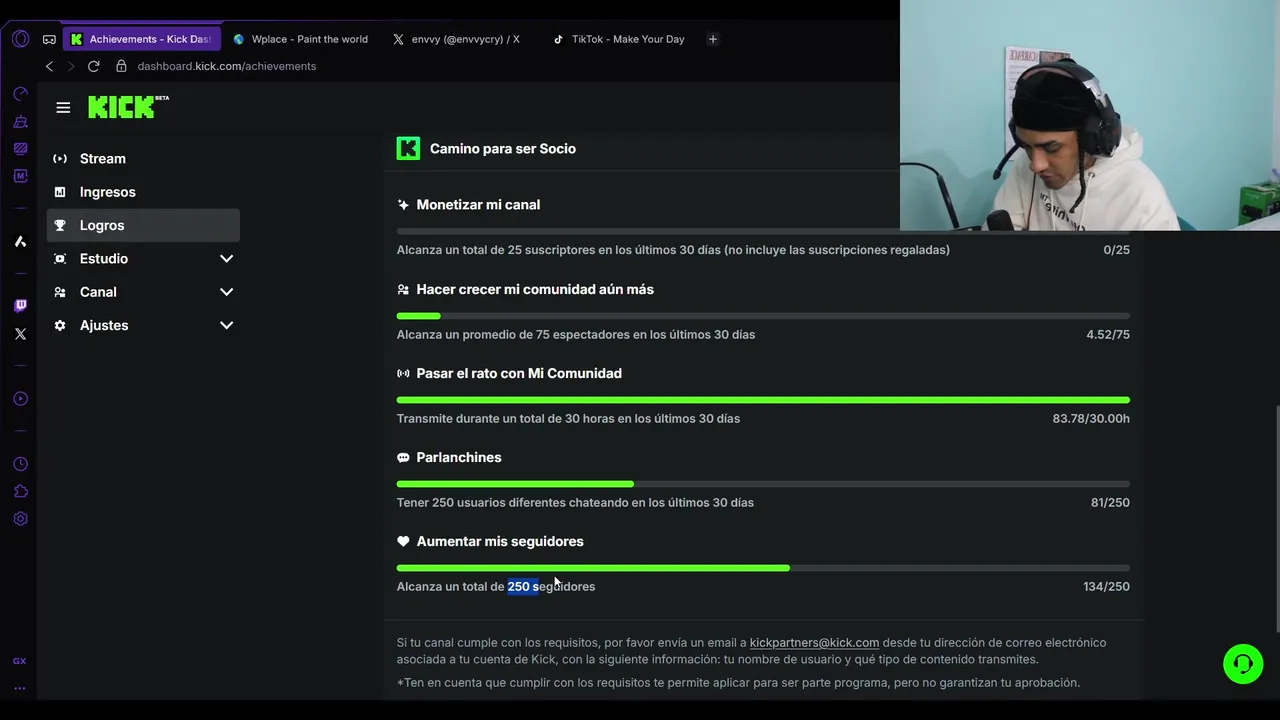This screenshot has height=720, width=1280.
Task: Click the Aumentar mis seguidores progress bar
Action: pyautogui.click(x=763, y=568)
